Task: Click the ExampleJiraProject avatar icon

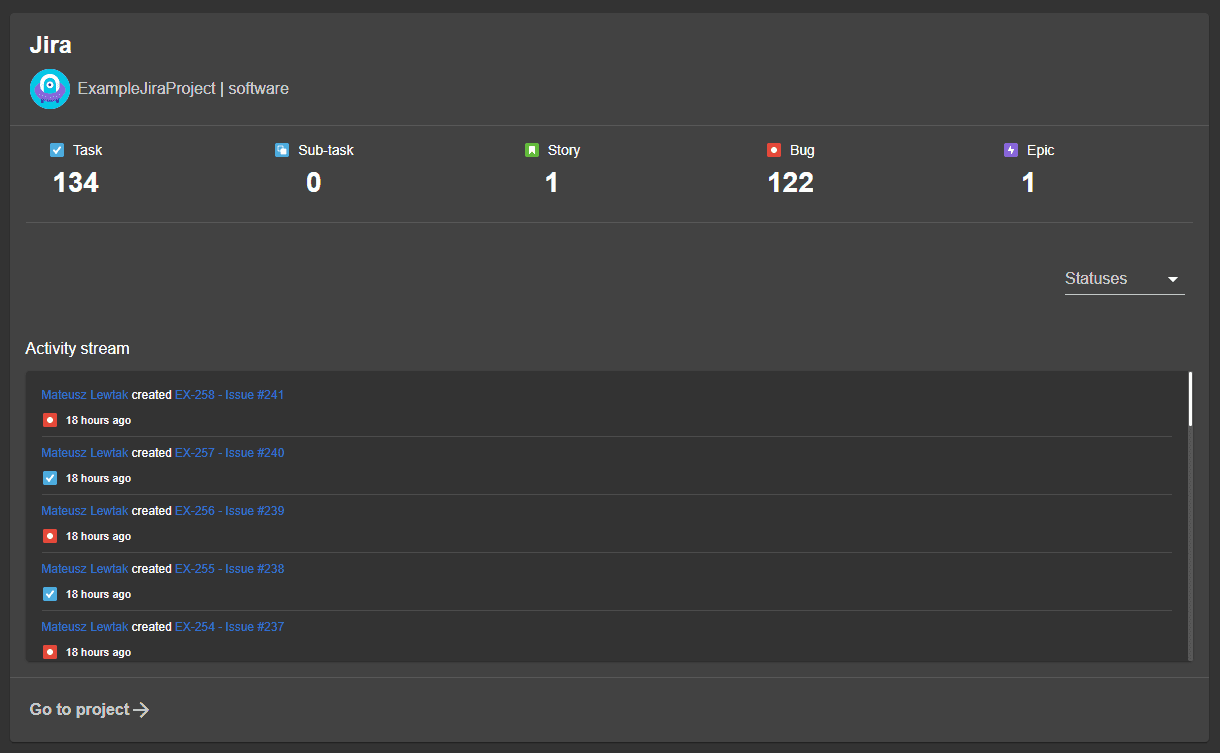Action: pos(50,89)
